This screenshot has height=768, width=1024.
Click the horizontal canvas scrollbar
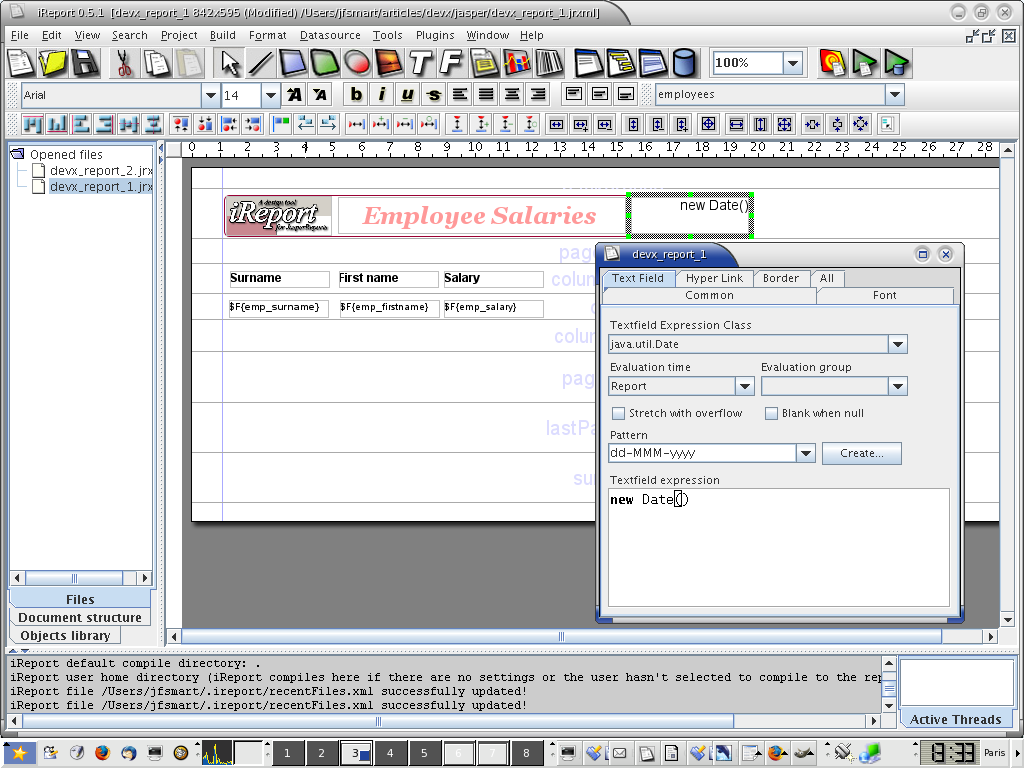(561, 636)
